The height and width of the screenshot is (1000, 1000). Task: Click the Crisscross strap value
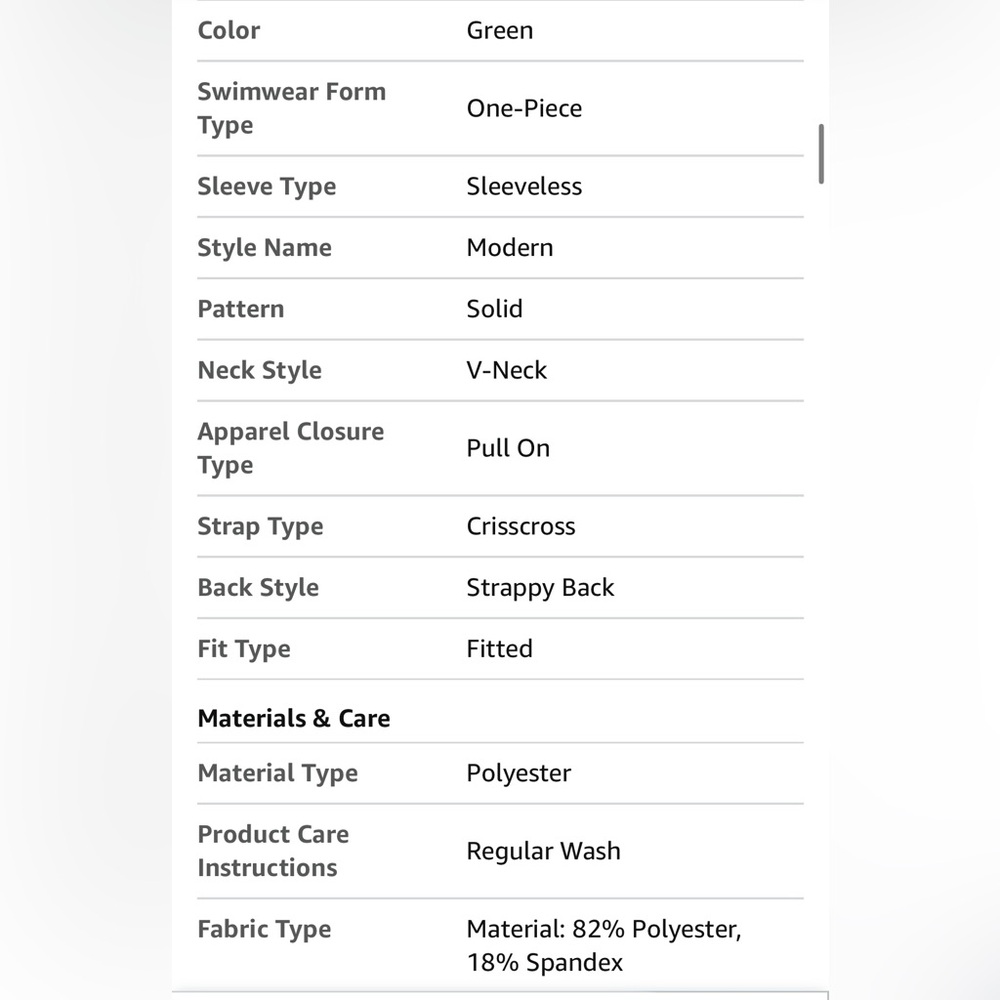click(520, 526)
